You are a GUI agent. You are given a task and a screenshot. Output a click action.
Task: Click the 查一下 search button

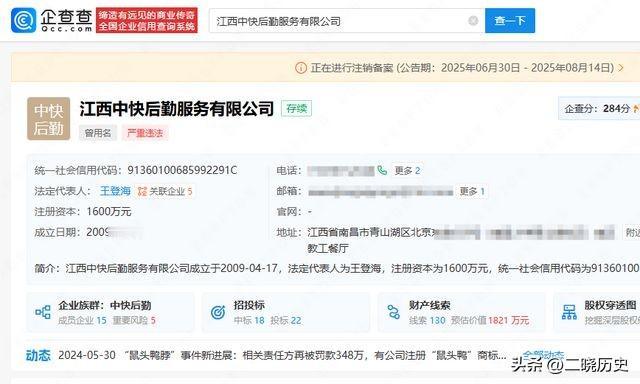(x=510, y=20)
